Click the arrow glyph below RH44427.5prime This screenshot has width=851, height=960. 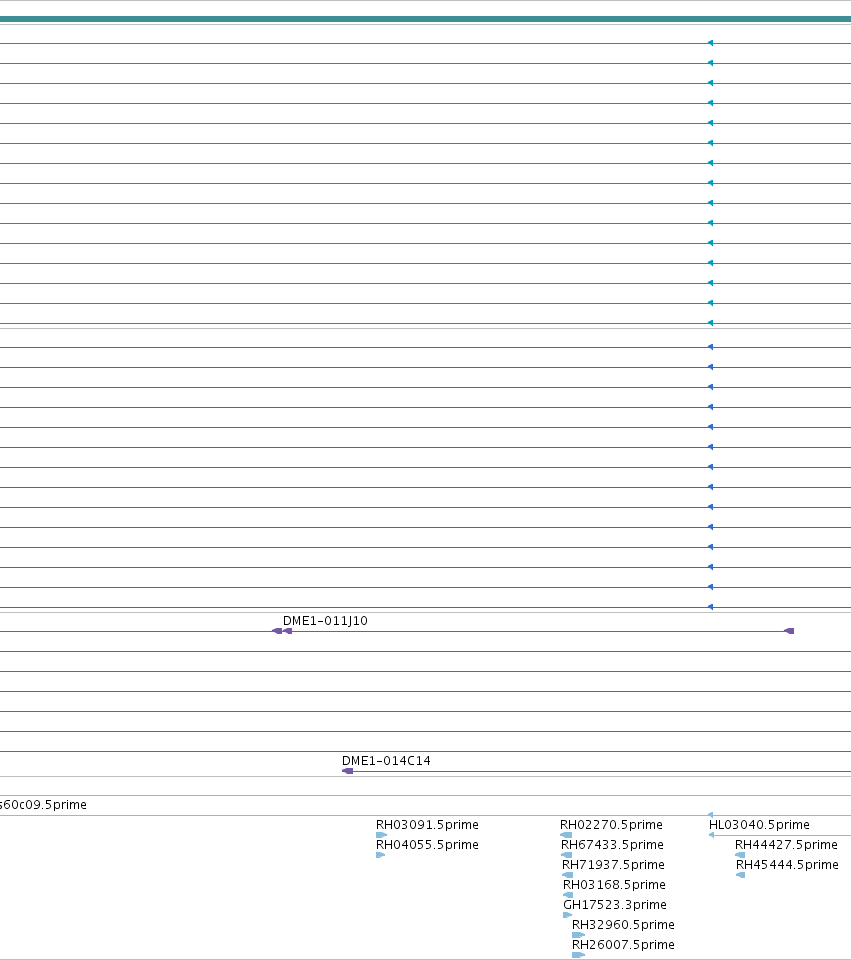pyautogui.click(x=740, y=855)
